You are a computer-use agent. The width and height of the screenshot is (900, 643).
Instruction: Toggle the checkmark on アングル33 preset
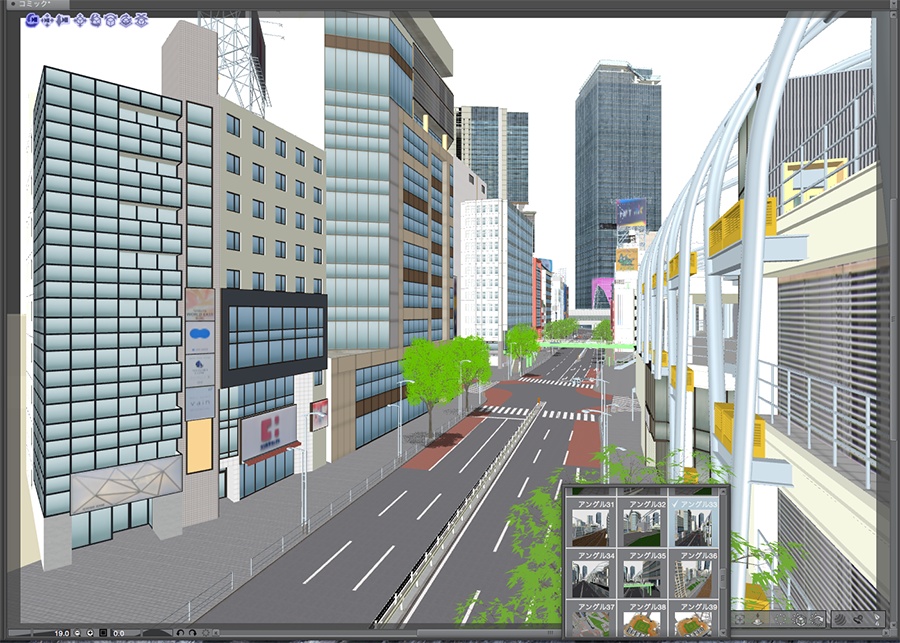click(675, 504)
